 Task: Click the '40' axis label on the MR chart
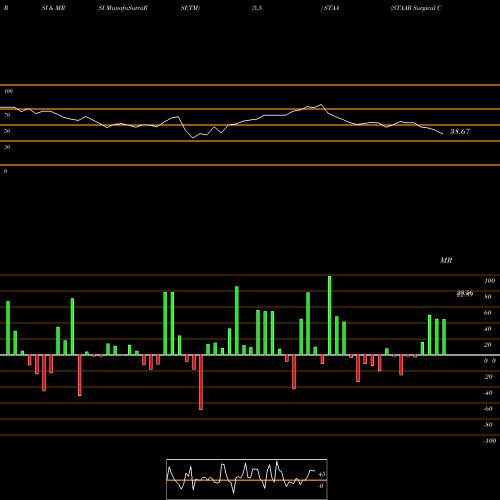click(488, 329)
